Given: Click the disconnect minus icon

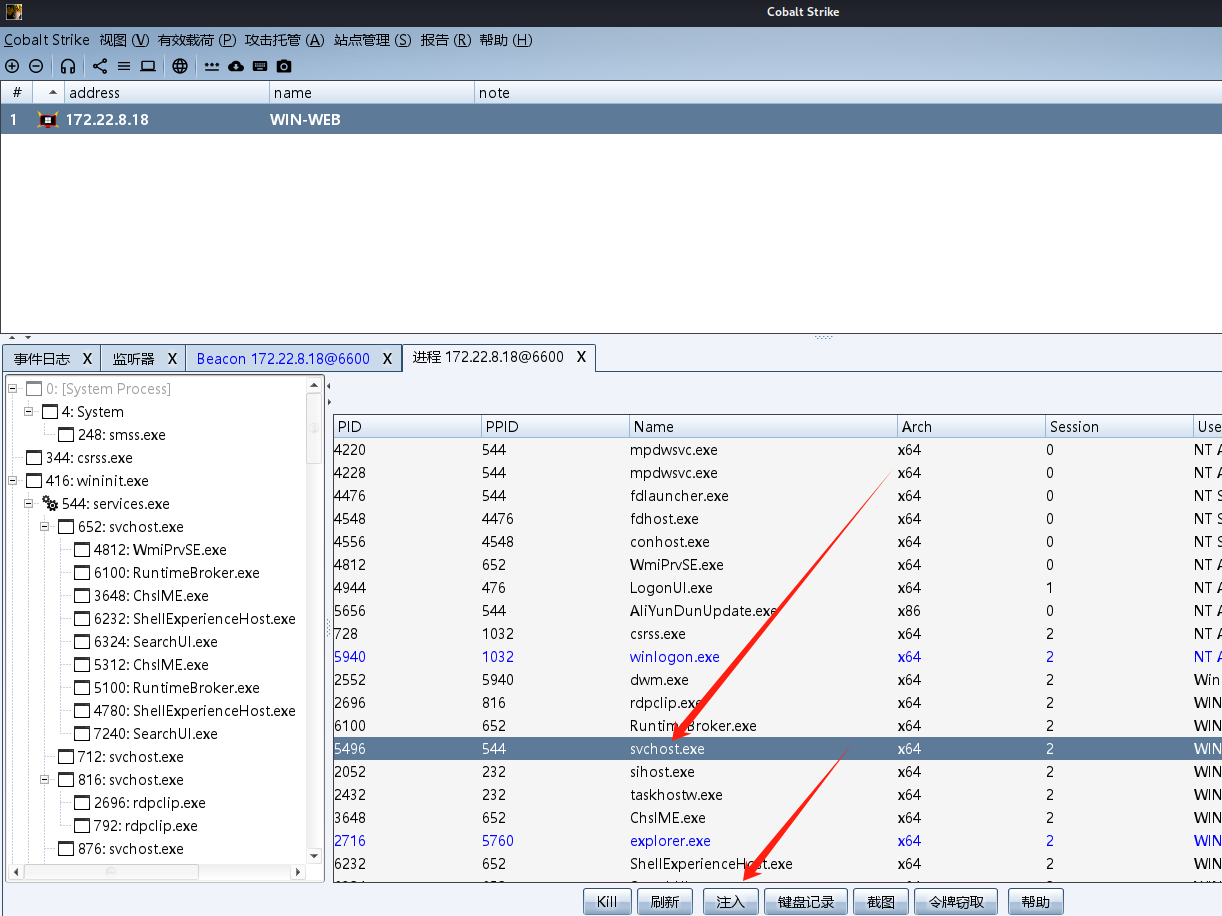Looking at the screenshot, I should pos(36,66).
